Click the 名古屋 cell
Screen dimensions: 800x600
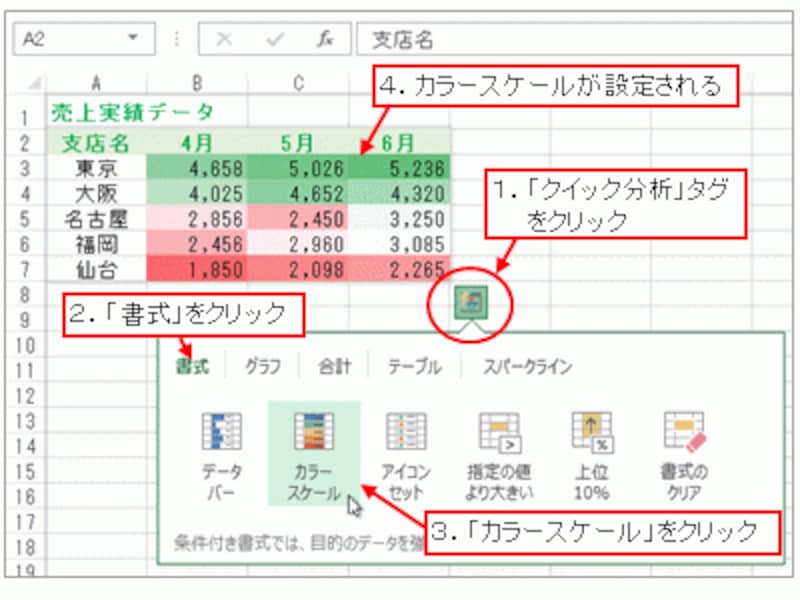[96, 219]
